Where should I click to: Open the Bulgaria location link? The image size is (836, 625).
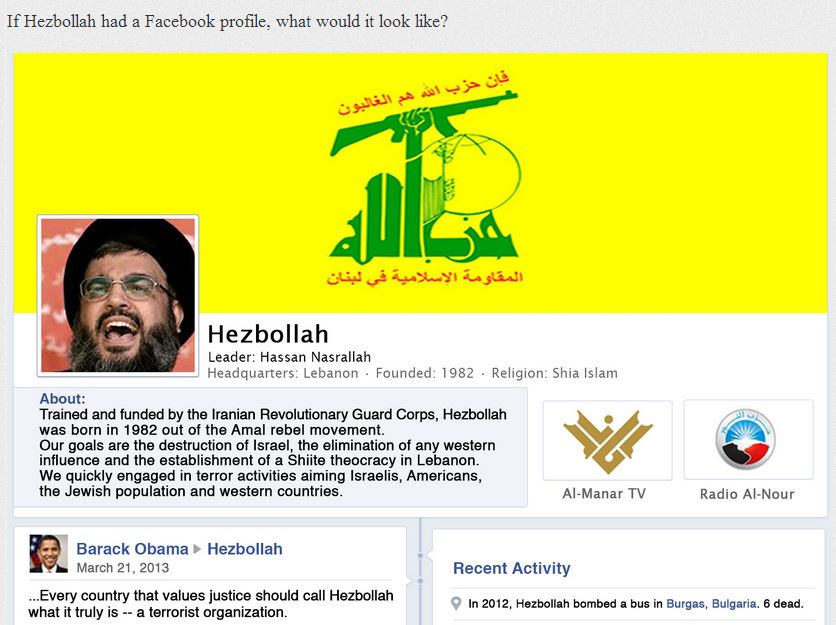coord(734,604)
